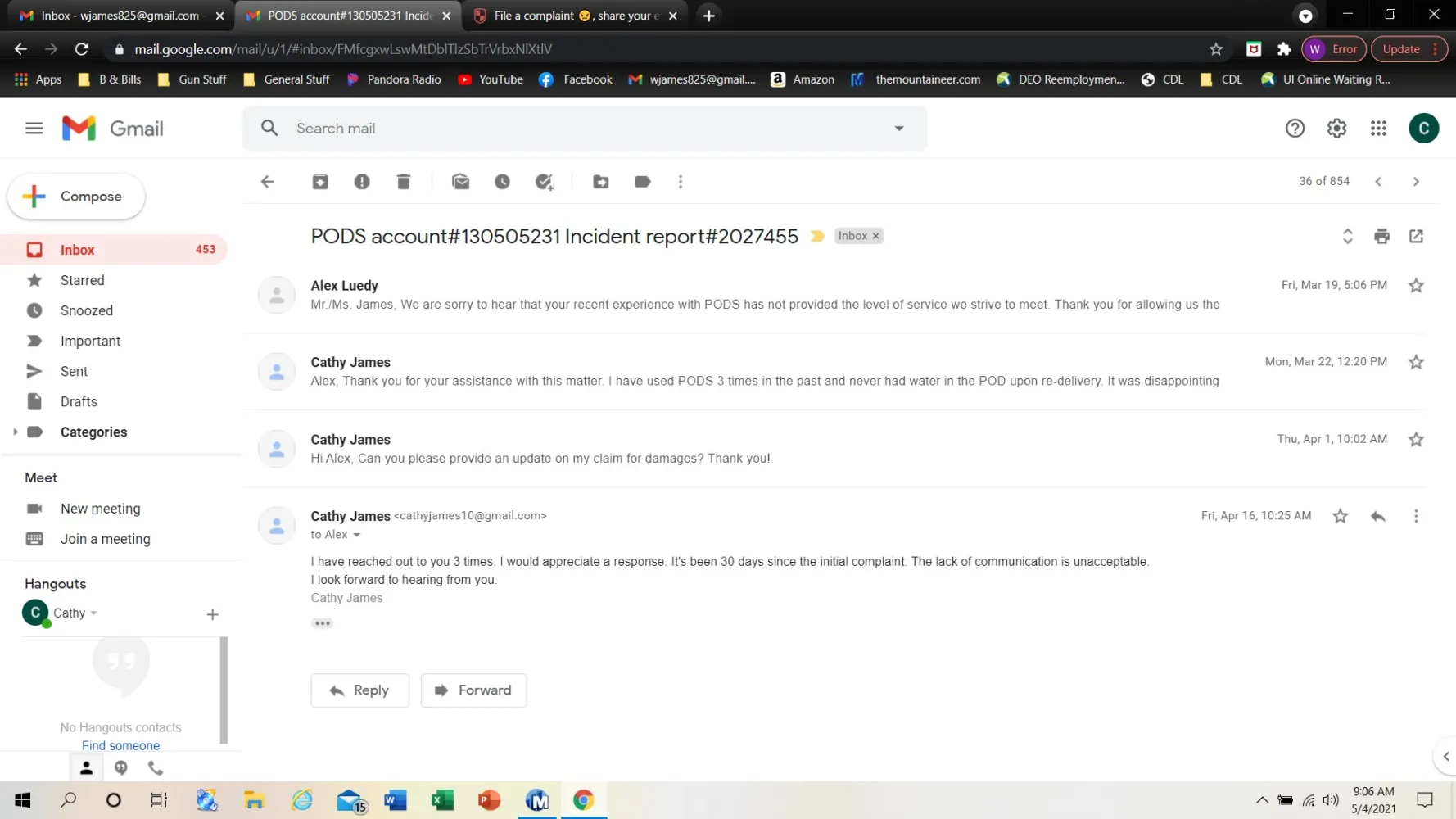Click the Reply button below message
Screen dimensions: 1456x819
coord(359,690)
